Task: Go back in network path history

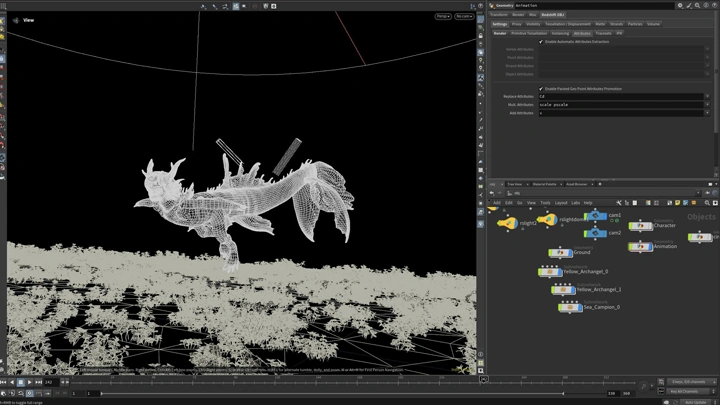Action: click(492, 193)
